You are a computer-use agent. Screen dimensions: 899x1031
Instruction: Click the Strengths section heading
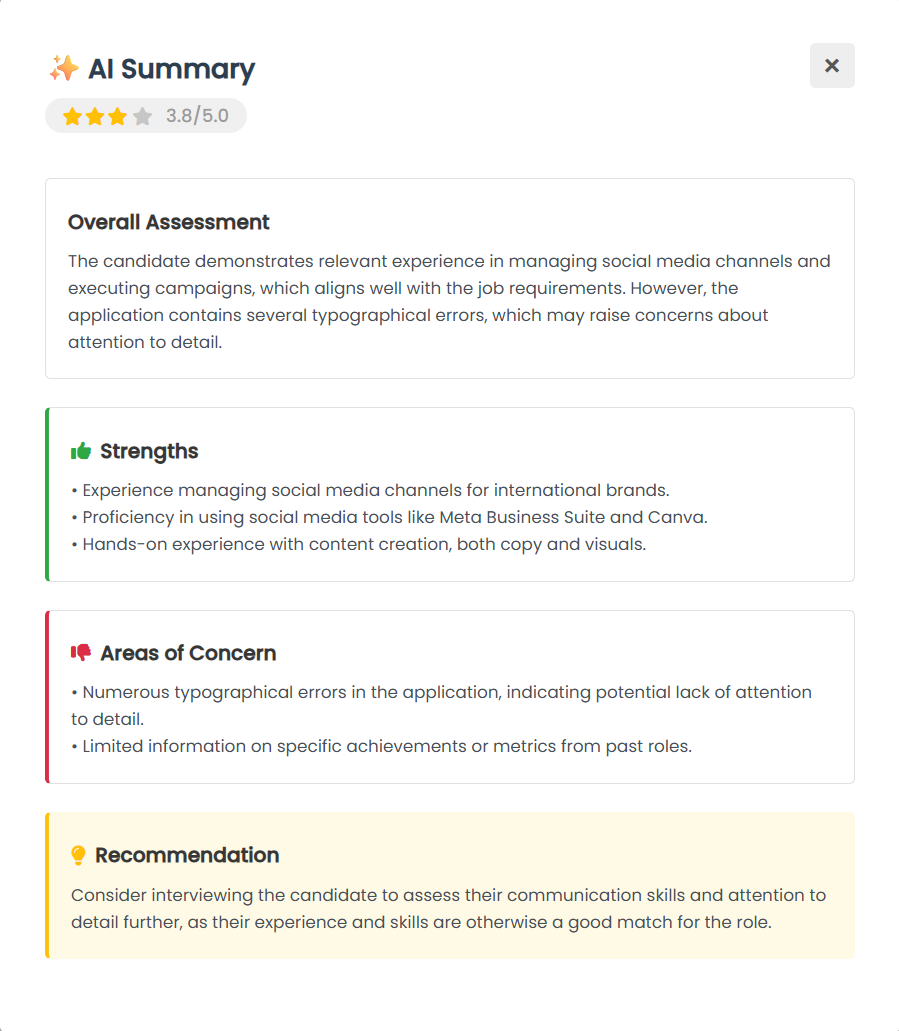click(149, 451)
